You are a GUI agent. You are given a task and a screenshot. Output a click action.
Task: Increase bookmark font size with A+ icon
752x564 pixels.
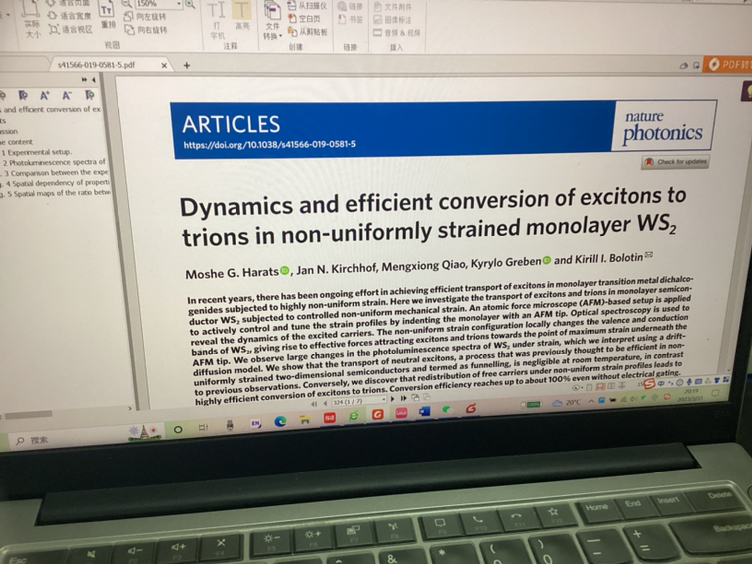(x=45, y=94)
